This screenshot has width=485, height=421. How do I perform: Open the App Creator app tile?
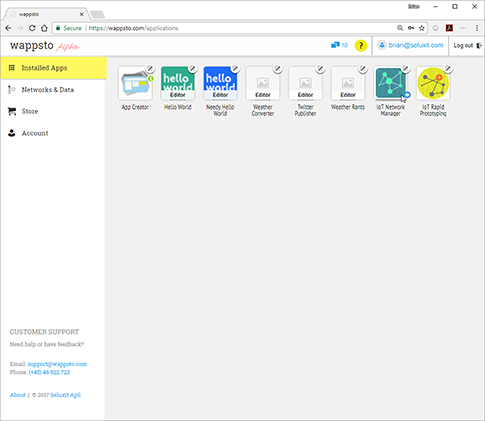pyautogui.click(x=135, y=83)
